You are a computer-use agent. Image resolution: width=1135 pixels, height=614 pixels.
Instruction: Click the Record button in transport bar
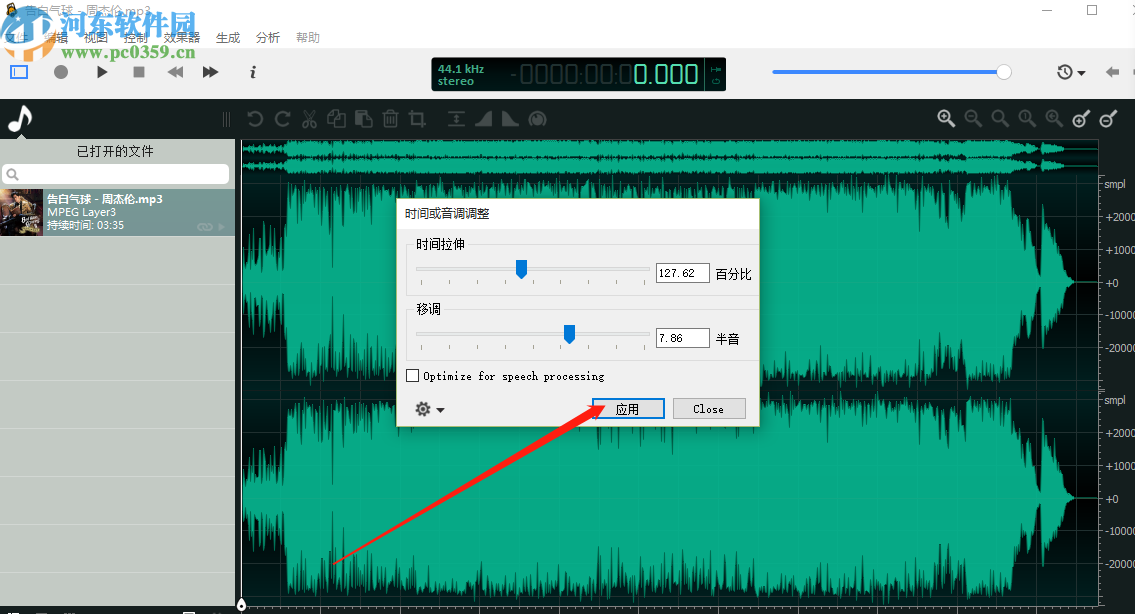[61, 72]
